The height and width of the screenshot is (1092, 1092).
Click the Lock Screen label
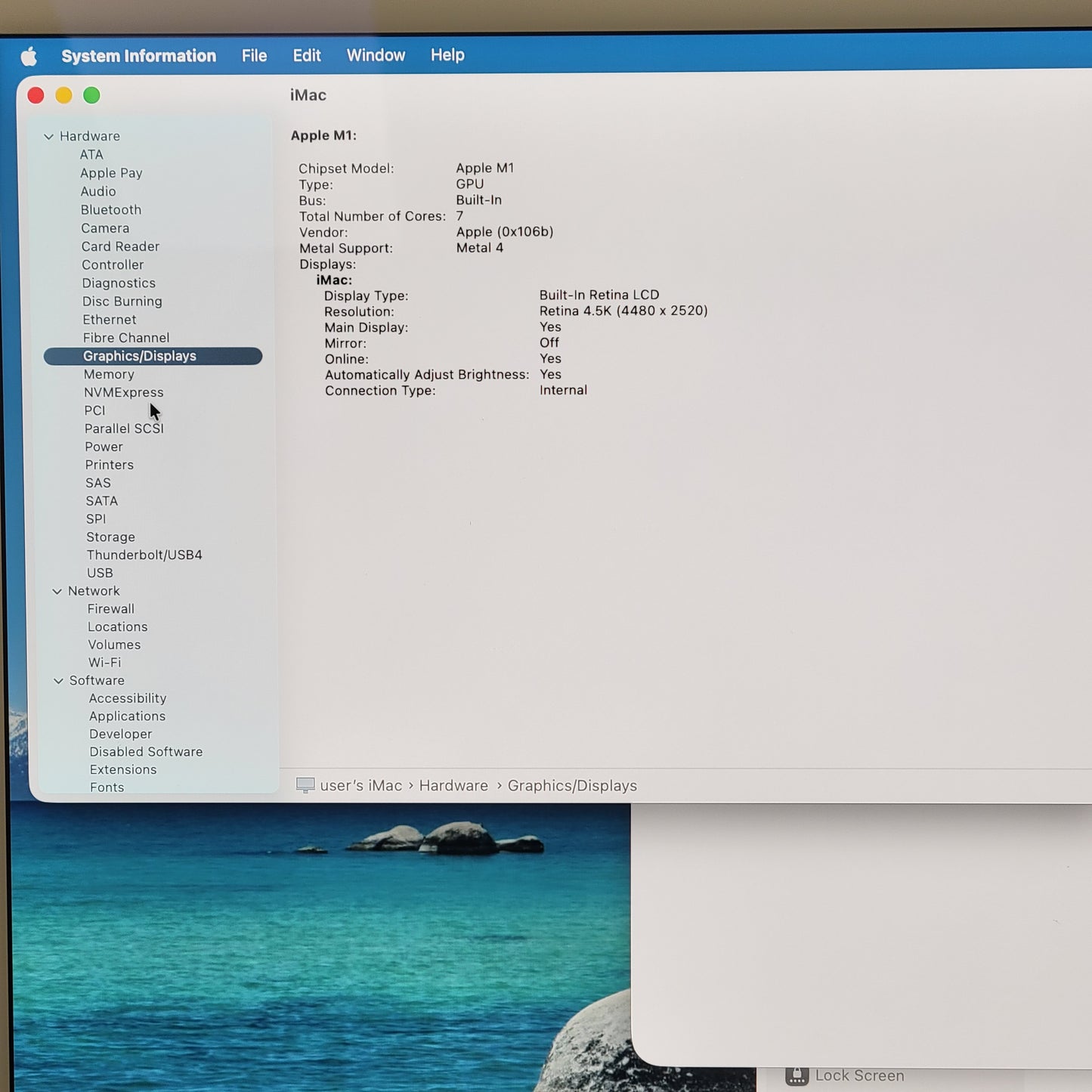point(860,1076)
